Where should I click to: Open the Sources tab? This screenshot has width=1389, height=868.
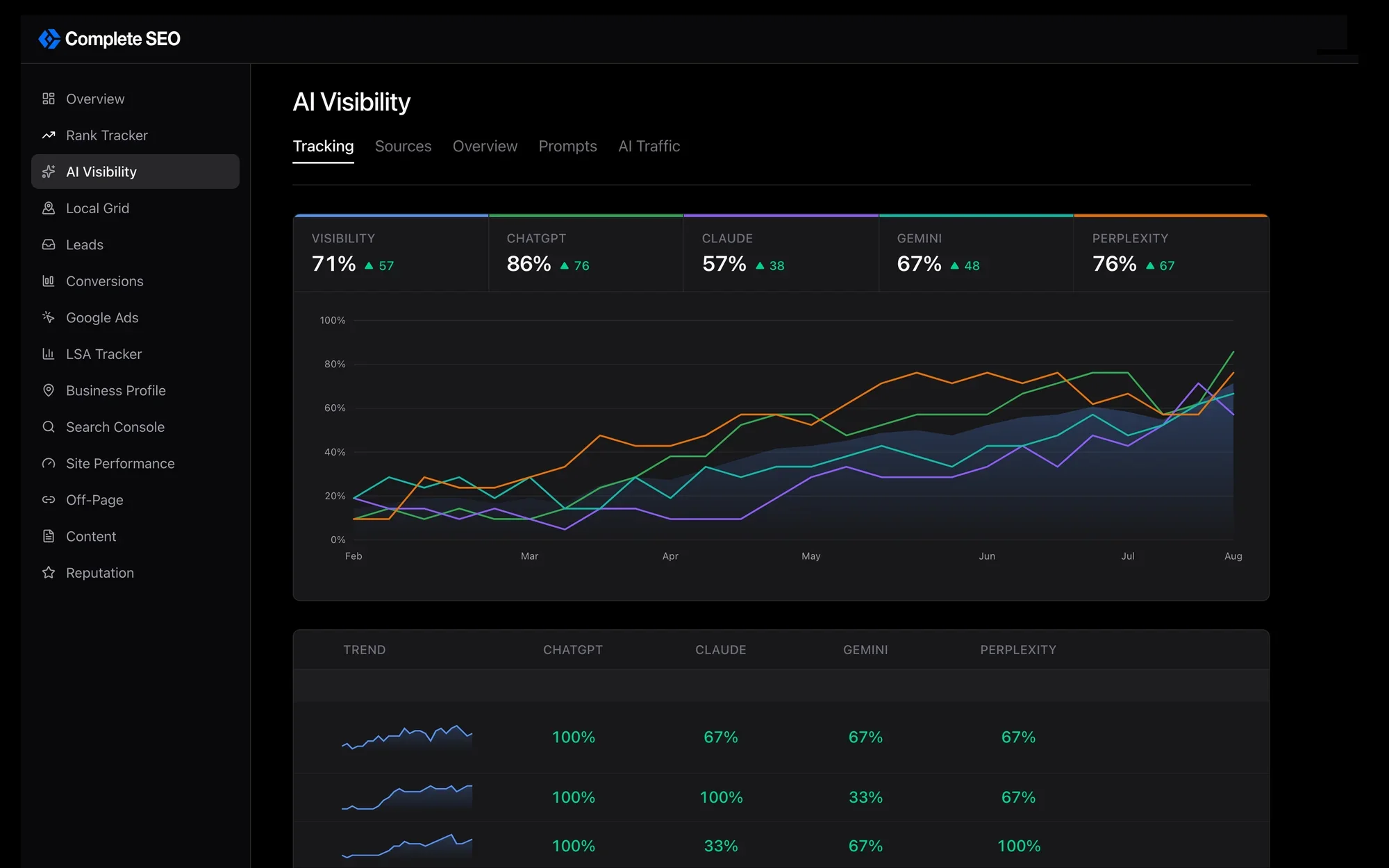[403, 147]
